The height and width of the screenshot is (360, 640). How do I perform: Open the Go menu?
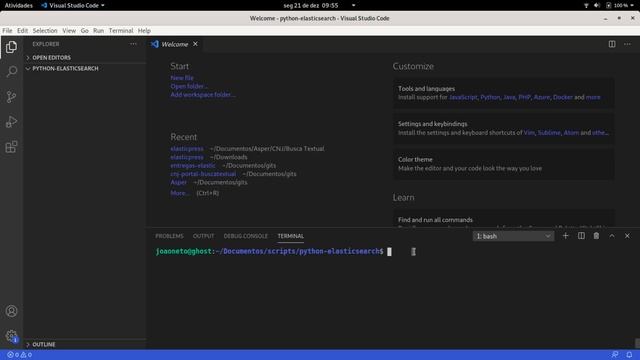(84, 31)
